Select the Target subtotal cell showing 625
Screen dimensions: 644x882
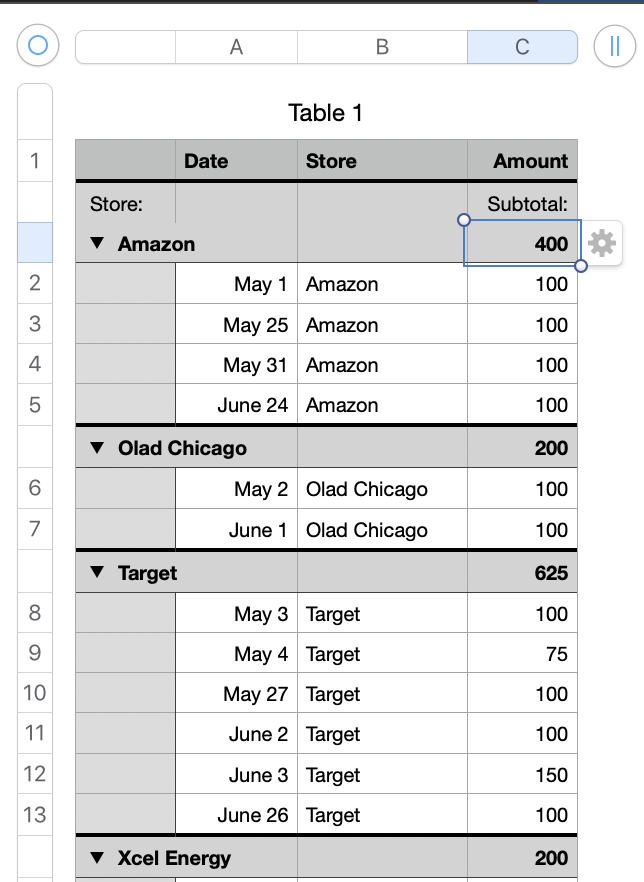[x=522, y=573]
